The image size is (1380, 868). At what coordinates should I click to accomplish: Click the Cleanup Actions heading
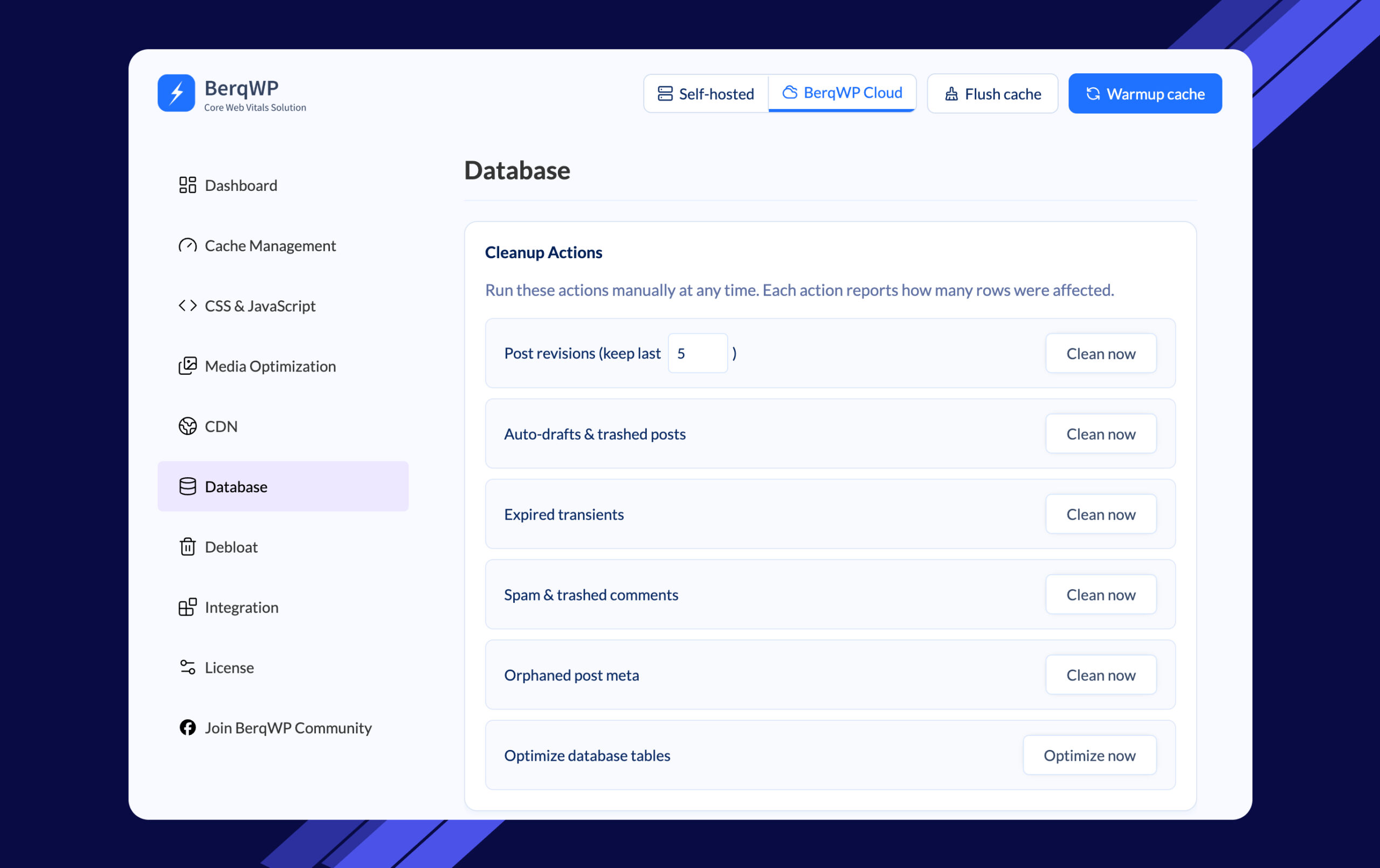(543, 252)
